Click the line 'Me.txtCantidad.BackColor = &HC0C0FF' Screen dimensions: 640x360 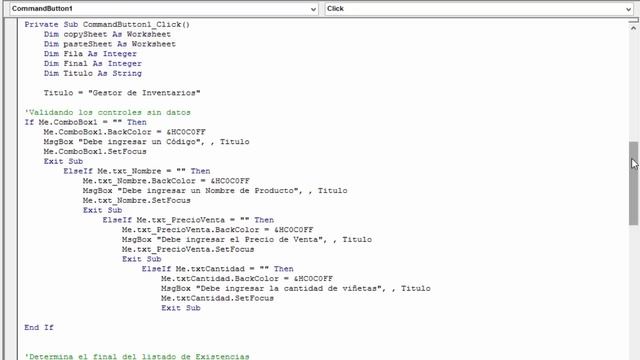247,279
